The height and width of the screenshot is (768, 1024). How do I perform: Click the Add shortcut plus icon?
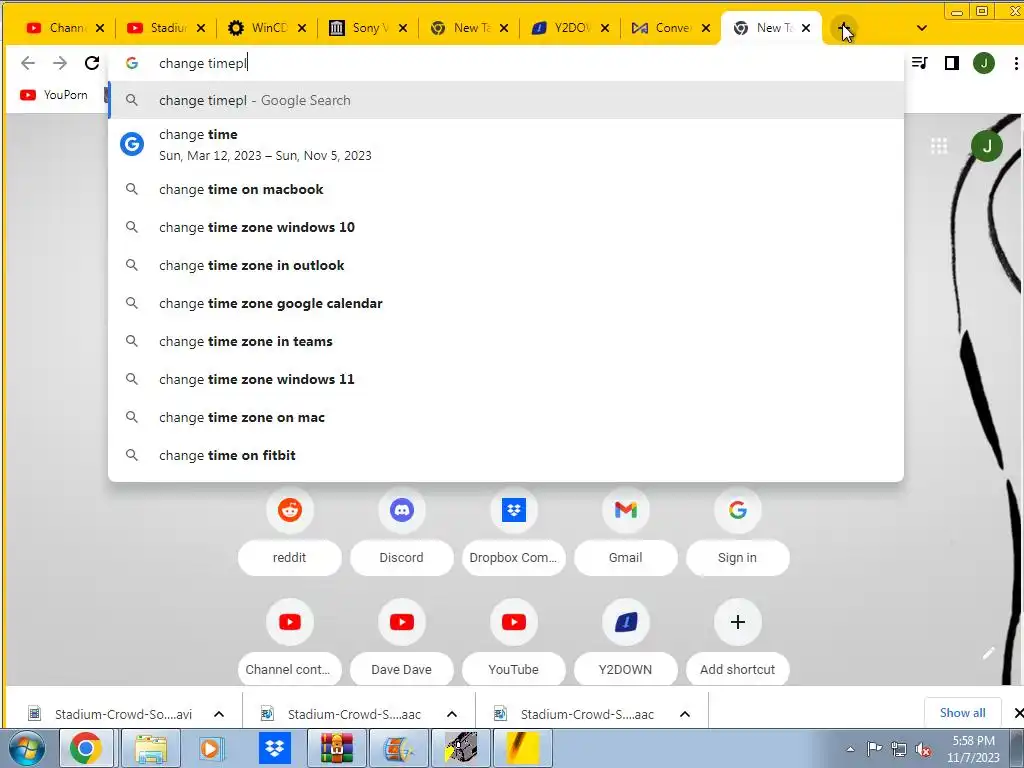click(x=737, y=622)
